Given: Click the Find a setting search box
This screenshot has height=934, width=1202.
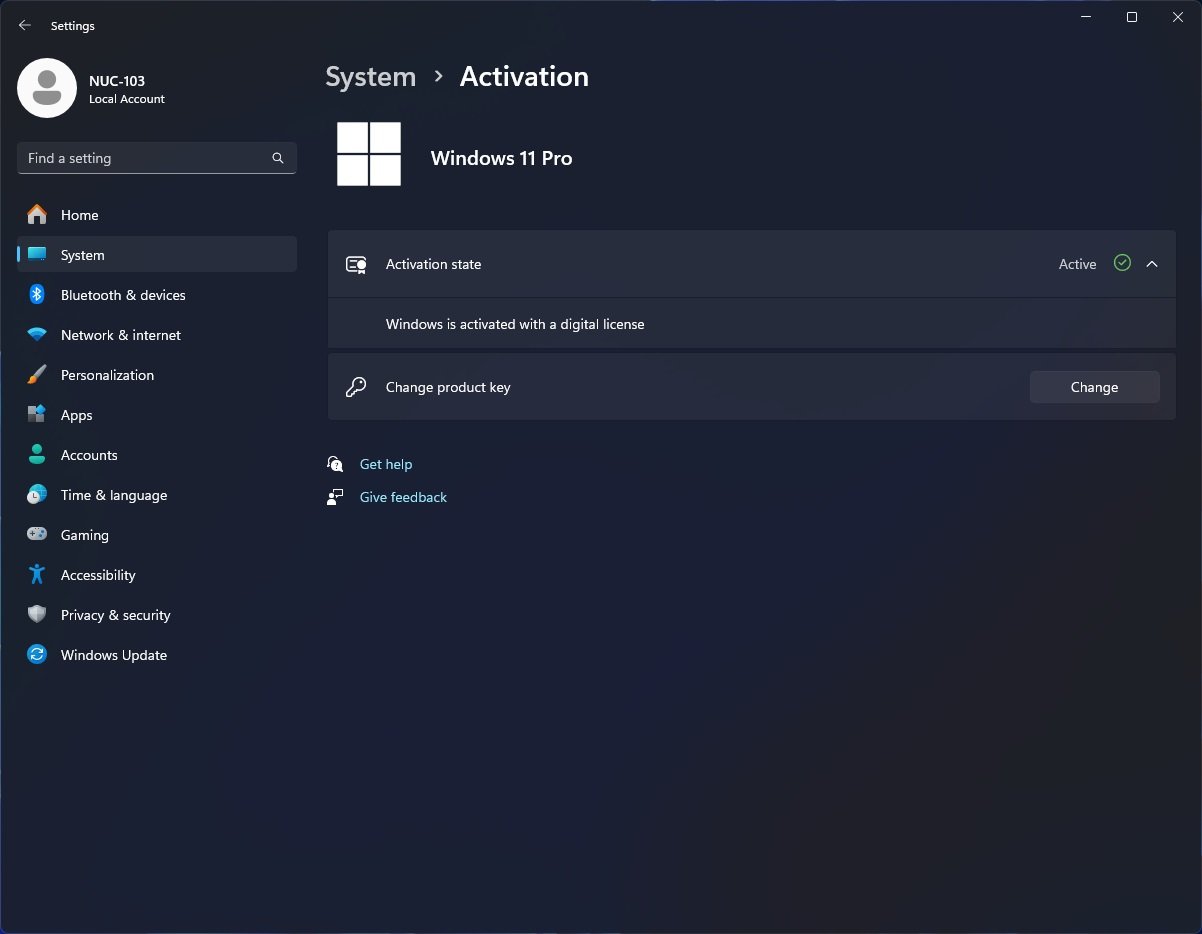Looking at the screenshot, I should [157, 158].
